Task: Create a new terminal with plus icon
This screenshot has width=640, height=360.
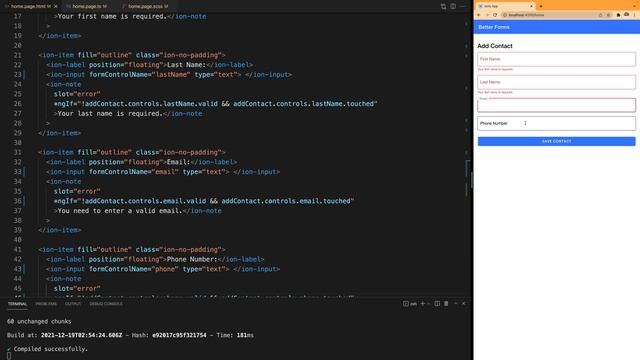Action: [x=423, y=304]
